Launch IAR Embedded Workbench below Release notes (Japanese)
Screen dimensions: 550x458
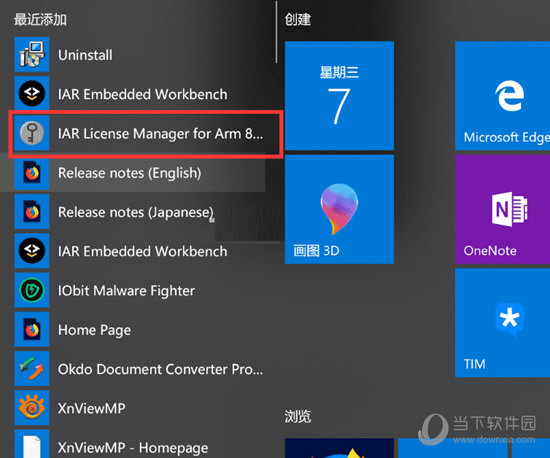point(142,251)
